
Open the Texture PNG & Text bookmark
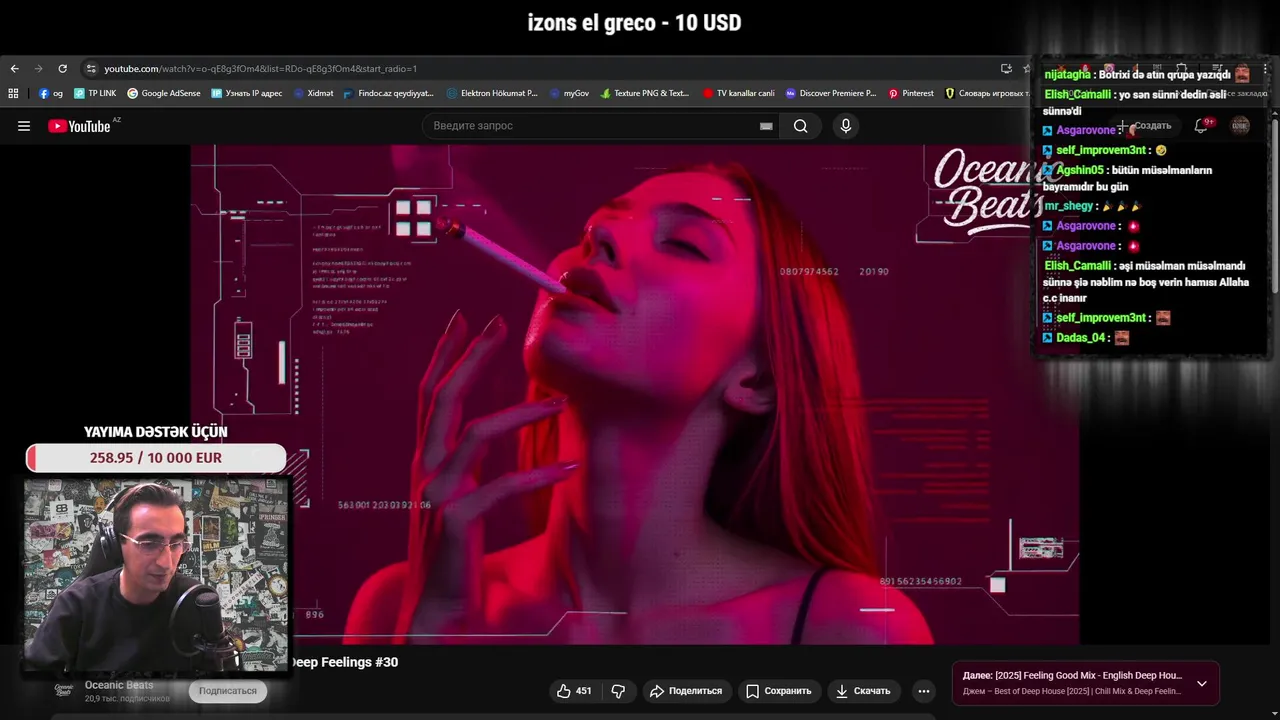[x=645, y=93]
